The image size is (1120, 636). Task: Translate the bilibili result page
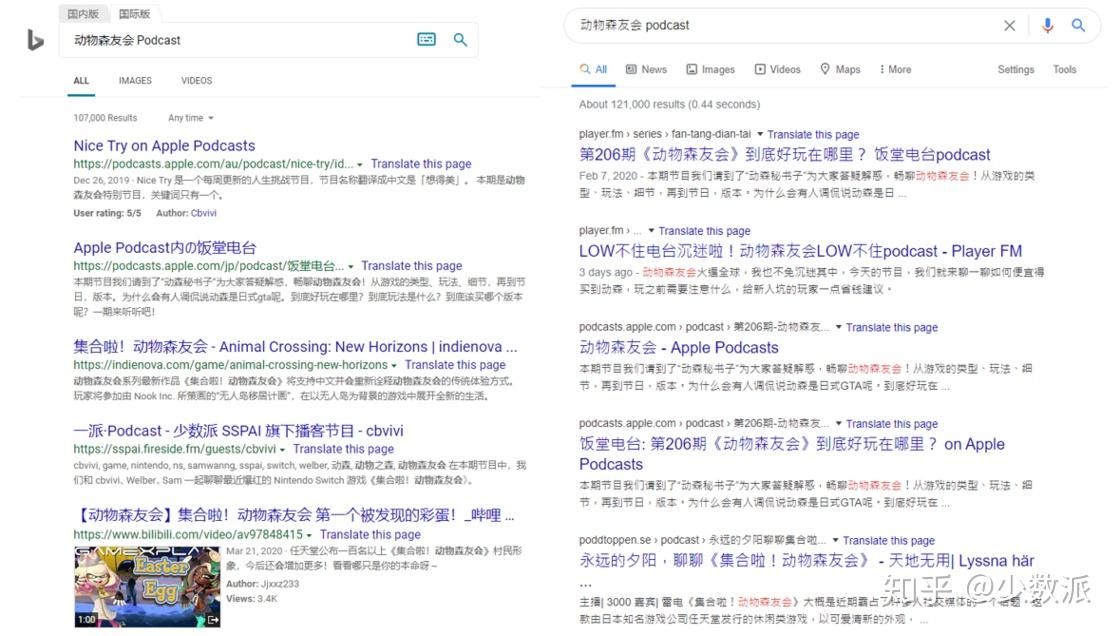coord(370,535)
